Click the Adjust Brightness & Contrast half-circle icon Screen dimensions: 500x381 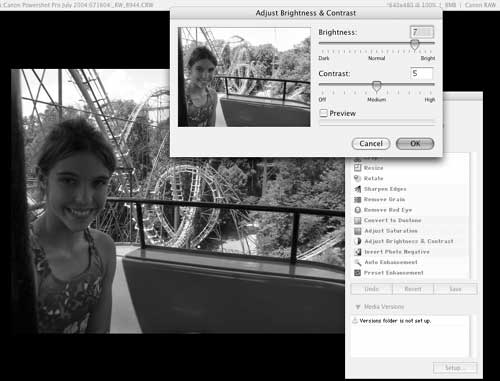pos(357,241)
